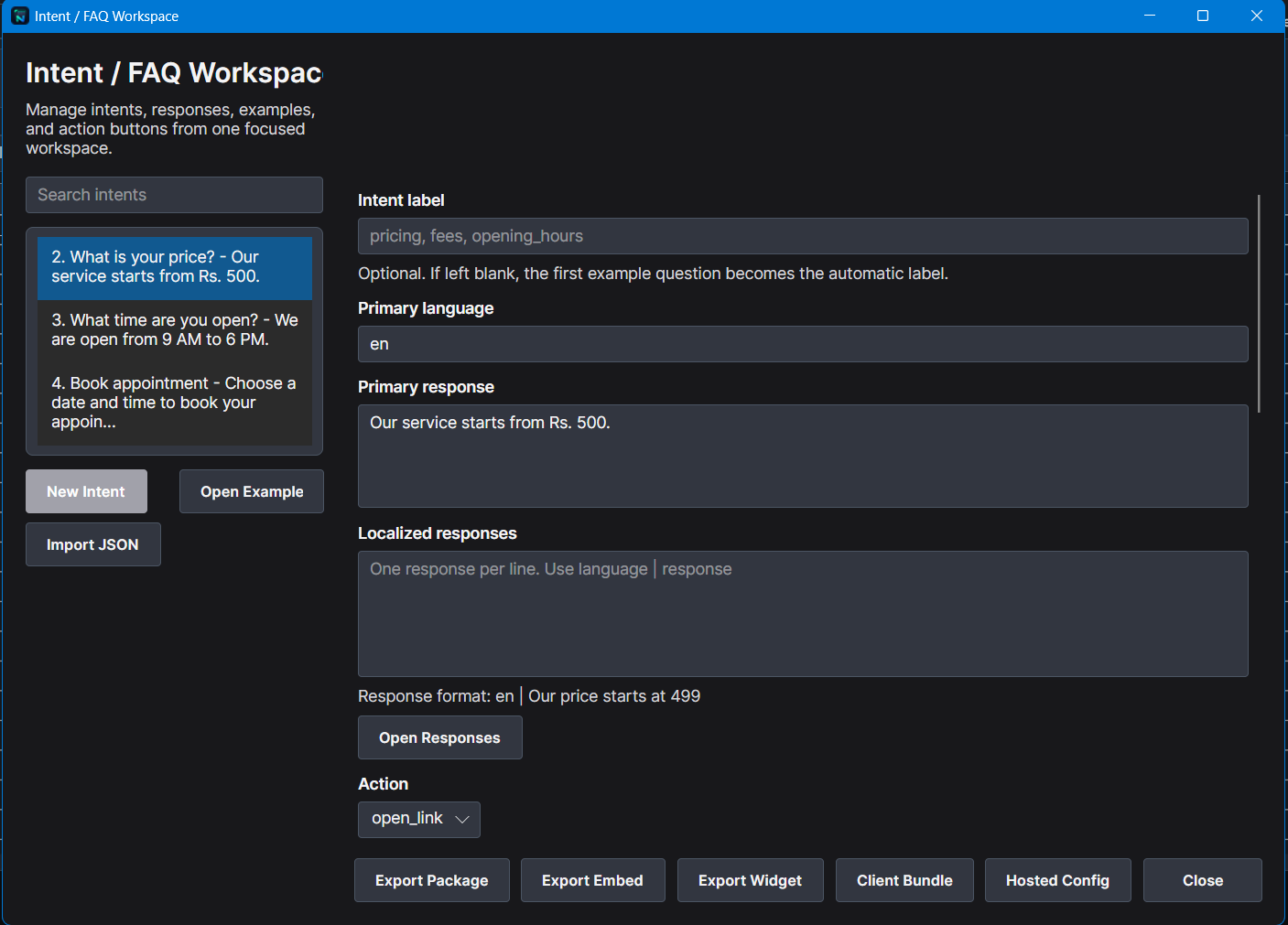This screenshot has width=1288, height=925.
Task: Click Export Embed button
Action: pyautogui.click(x=593, y=880)
